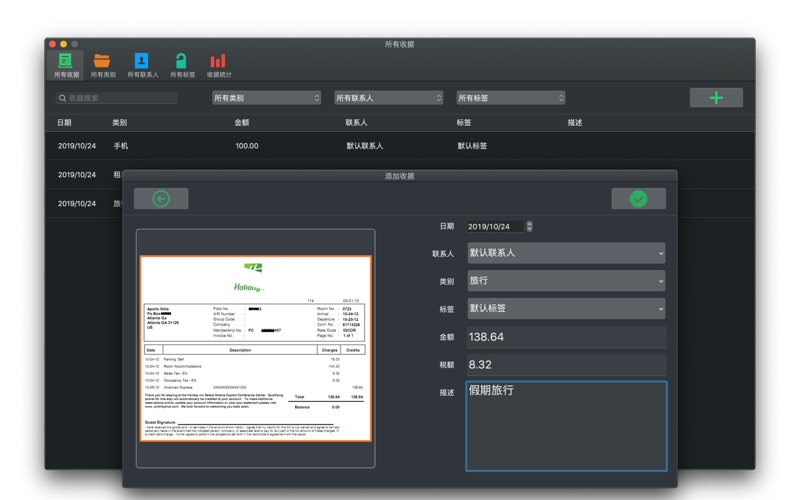Click the green plus add receipt button

pos(716,98)
